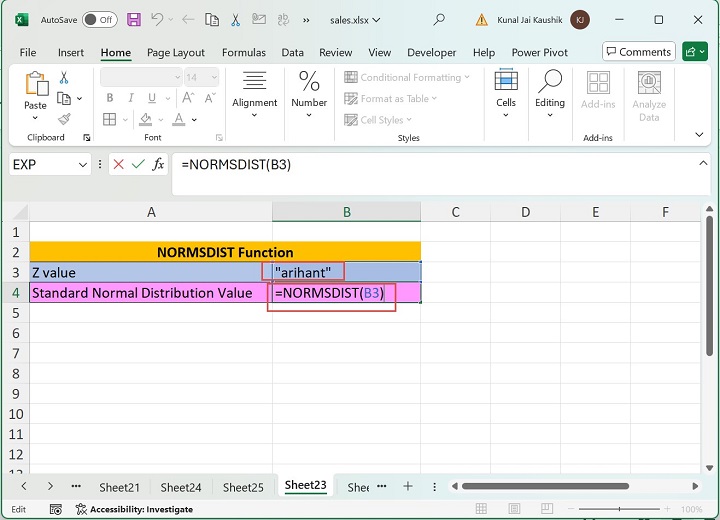This screenshot has height=520, width=720.
Task: Select the Sheet21 tab
Action: 119,487
